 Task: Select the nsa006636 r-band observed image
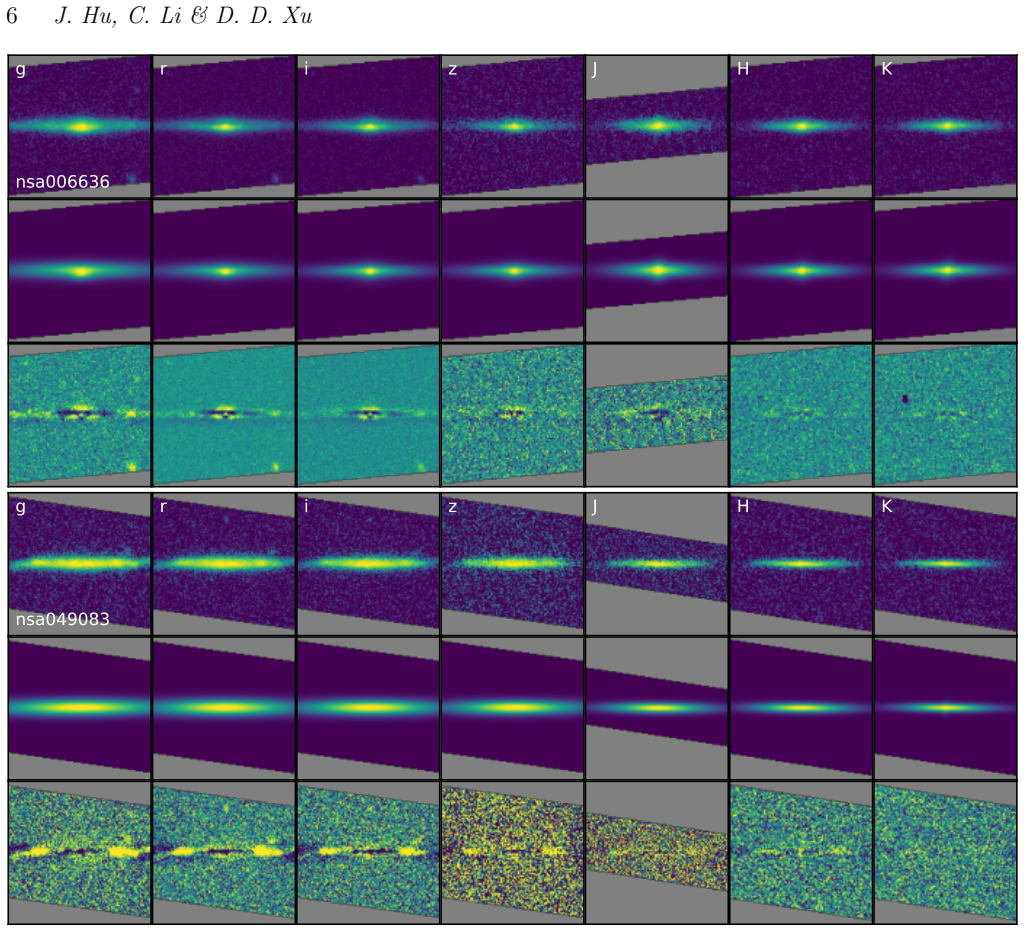click(x=224, y=127)
